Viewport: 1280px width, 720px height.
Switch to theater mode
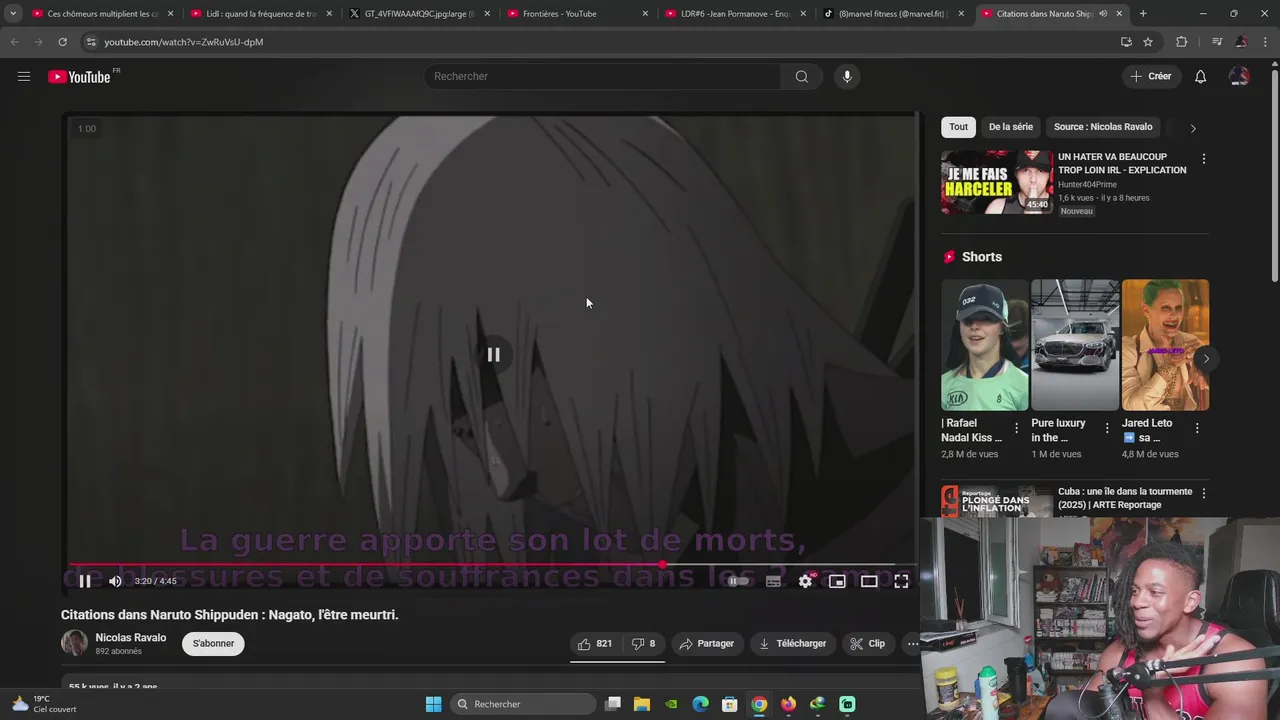tap(869, 581)
